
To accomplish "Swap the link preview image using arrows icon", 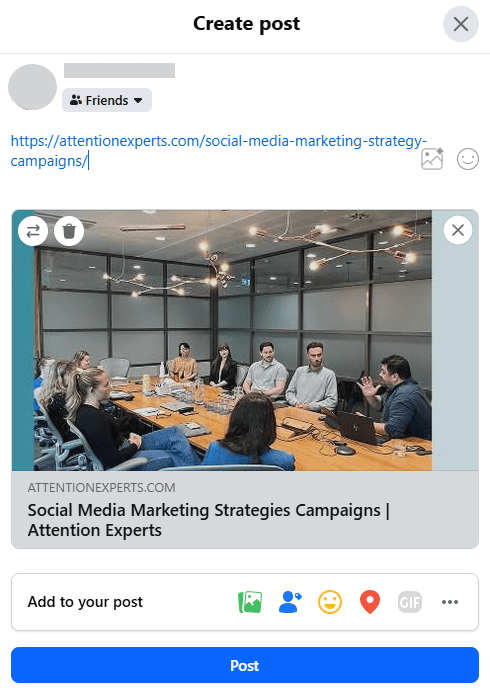I will (33, 230).
